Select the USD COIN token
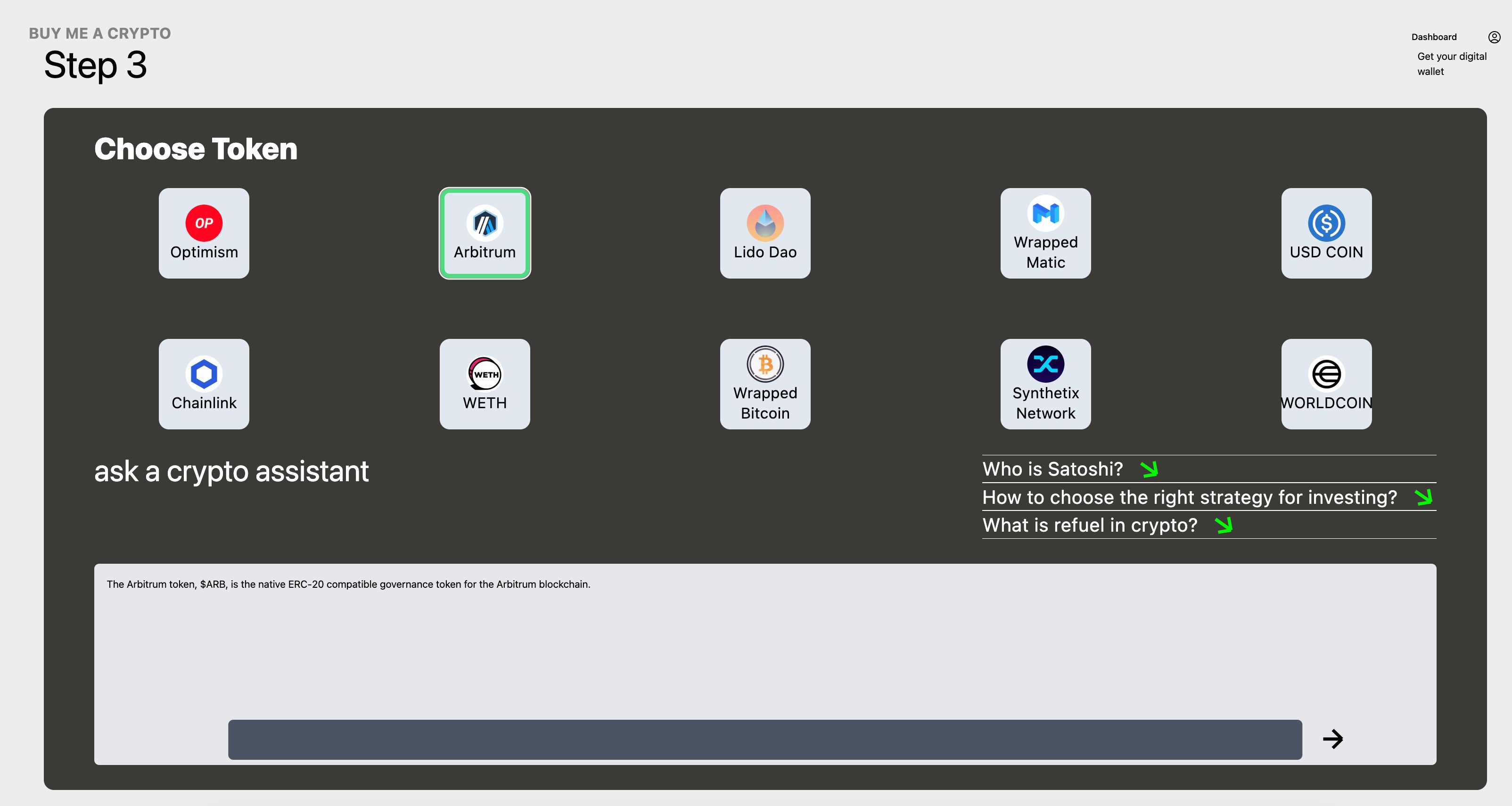1512x806 pixels. pyautogui.click(x=1326, y=233)
